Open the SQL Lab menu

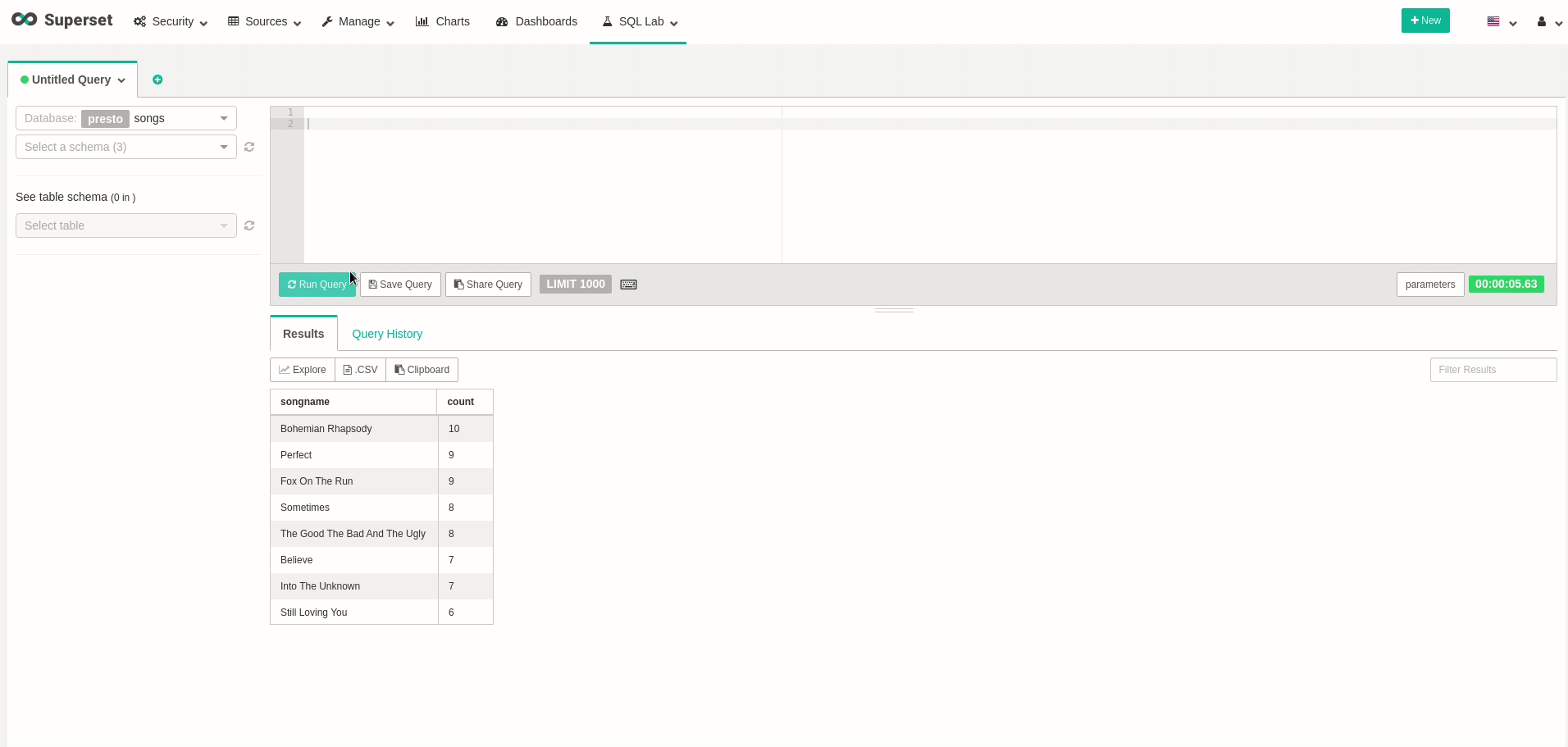coord(640,21)
